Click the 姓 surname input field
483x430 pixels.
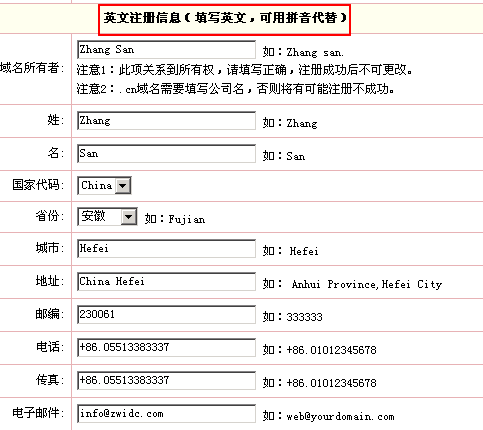166,121
